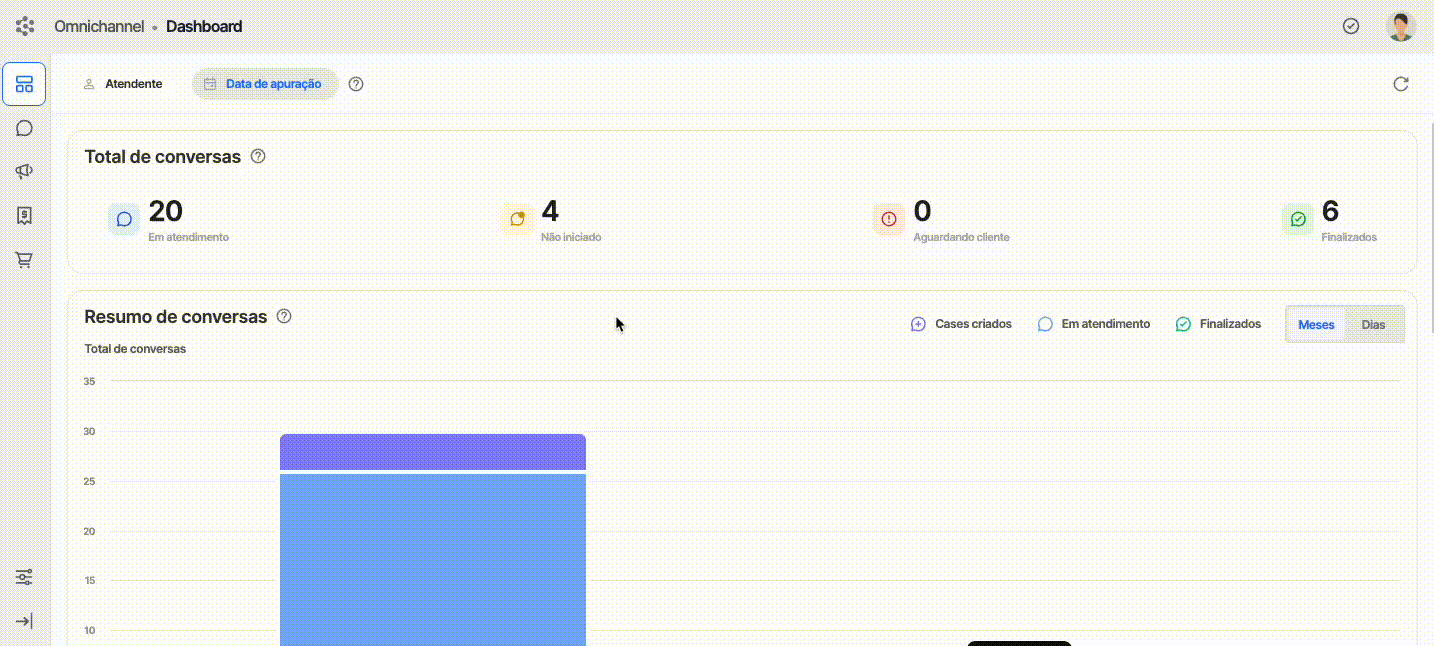1434x646 pixels.
Task: Open the billing receipt sidebar icon
Action: pyautogui.click(x=24, y=215)
